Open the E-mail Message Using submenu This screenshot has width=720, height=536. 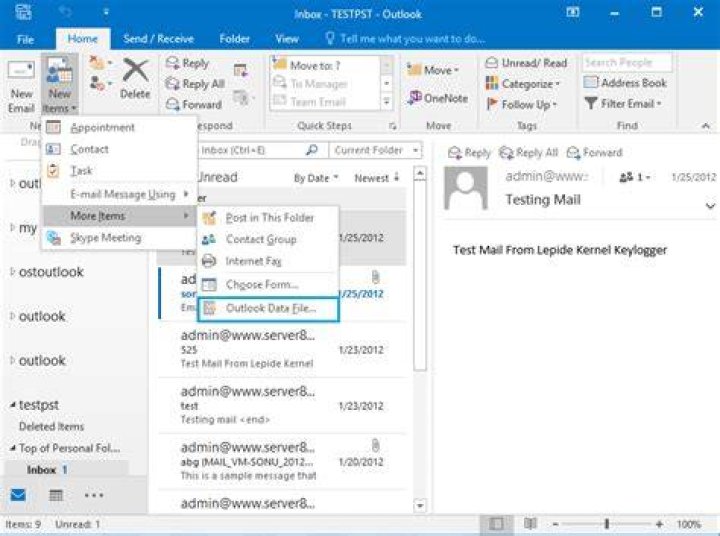(118, 194)
